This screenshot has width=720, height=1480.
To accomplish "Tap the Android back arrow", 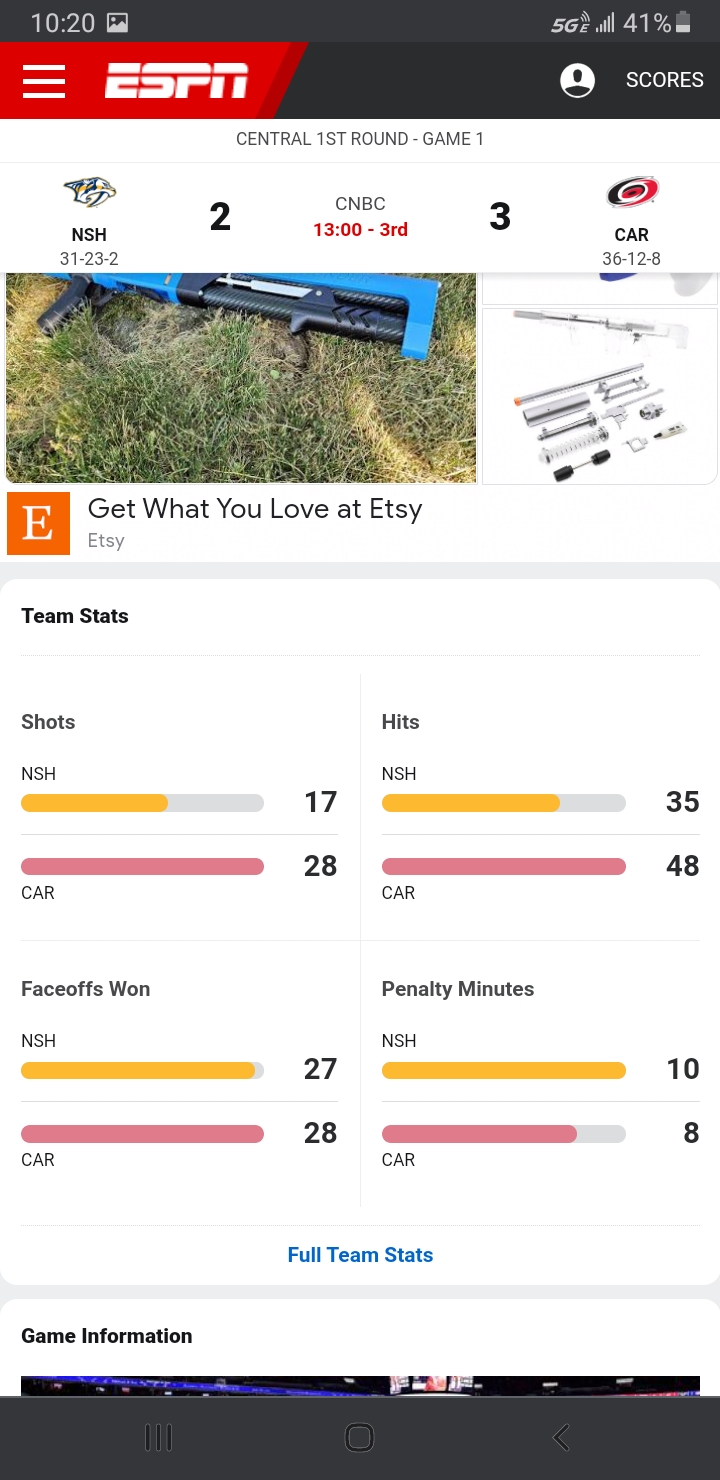I will click(x=561, y=1438).
